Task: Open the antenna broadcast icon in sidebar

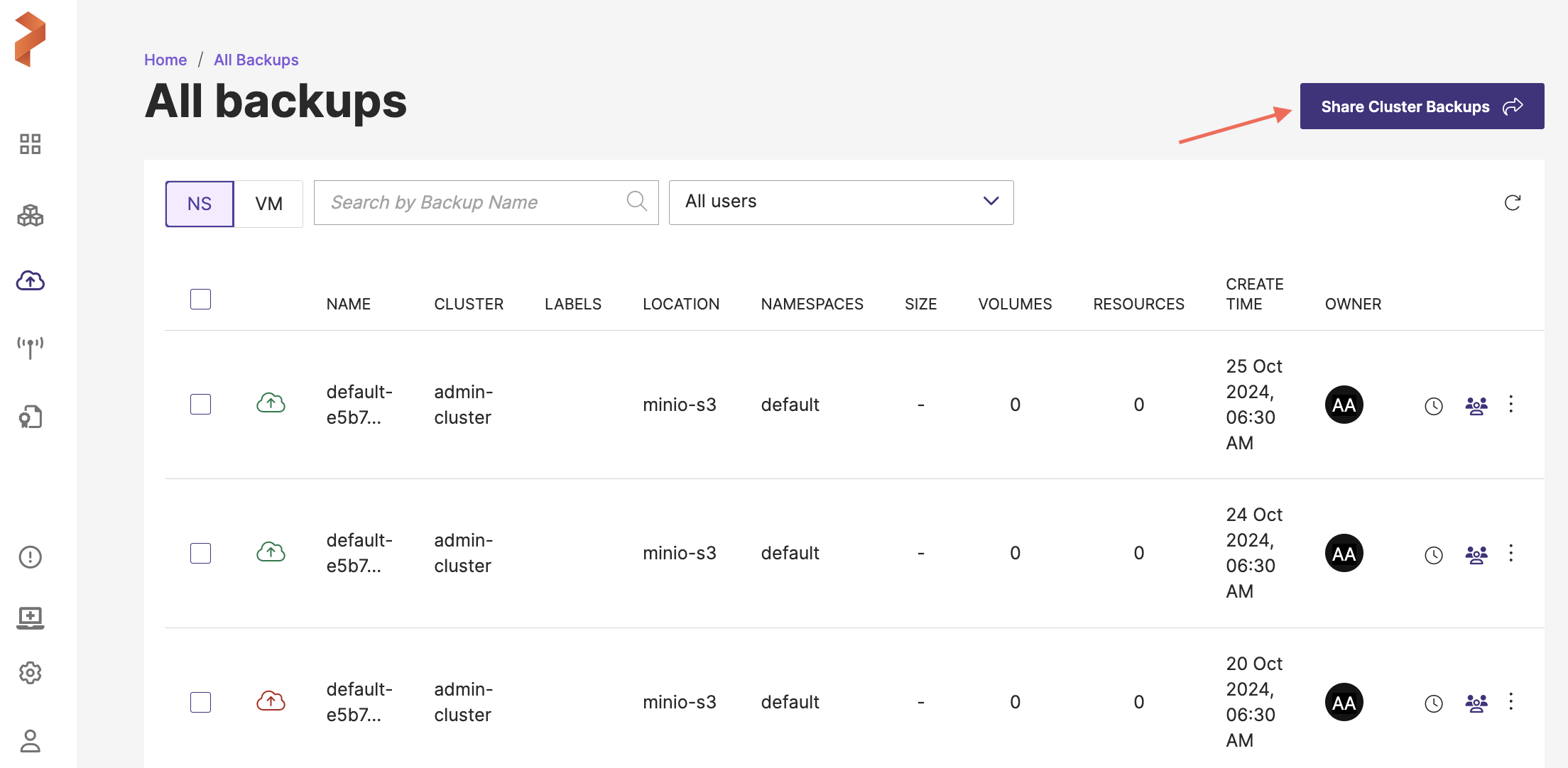Action: [30, 347]
